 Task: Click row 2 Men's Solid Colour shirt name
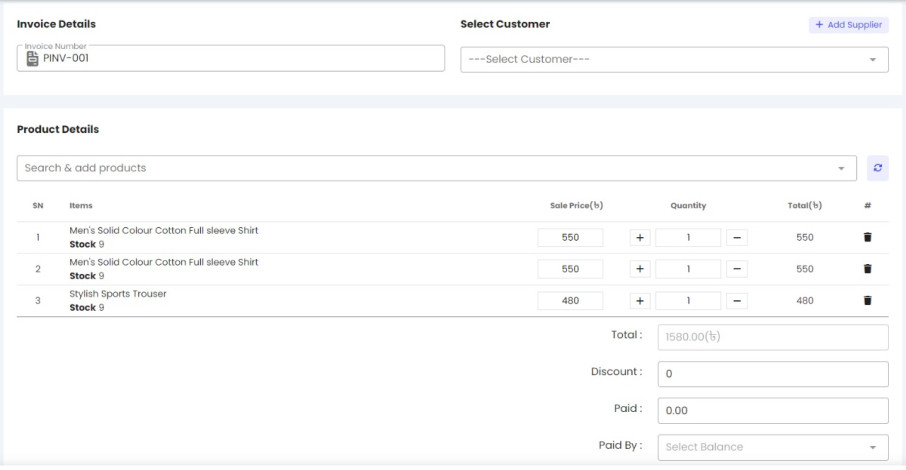164,262
